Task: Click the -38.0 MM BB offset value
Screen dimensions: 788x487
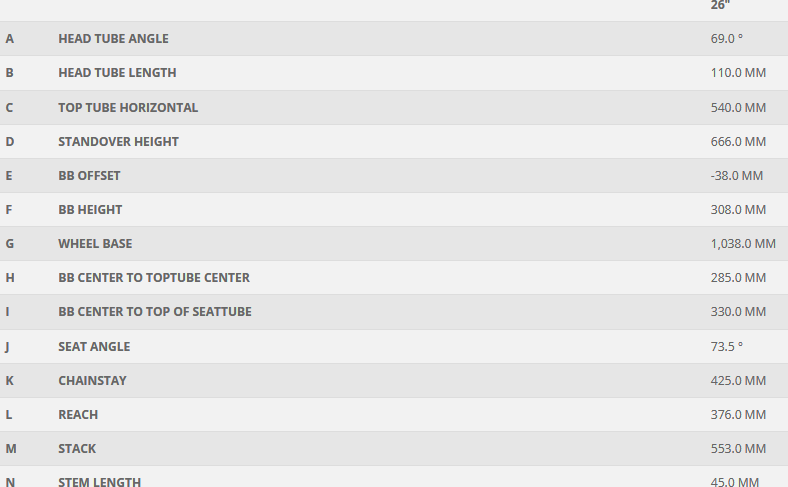Action: [737, 176]
